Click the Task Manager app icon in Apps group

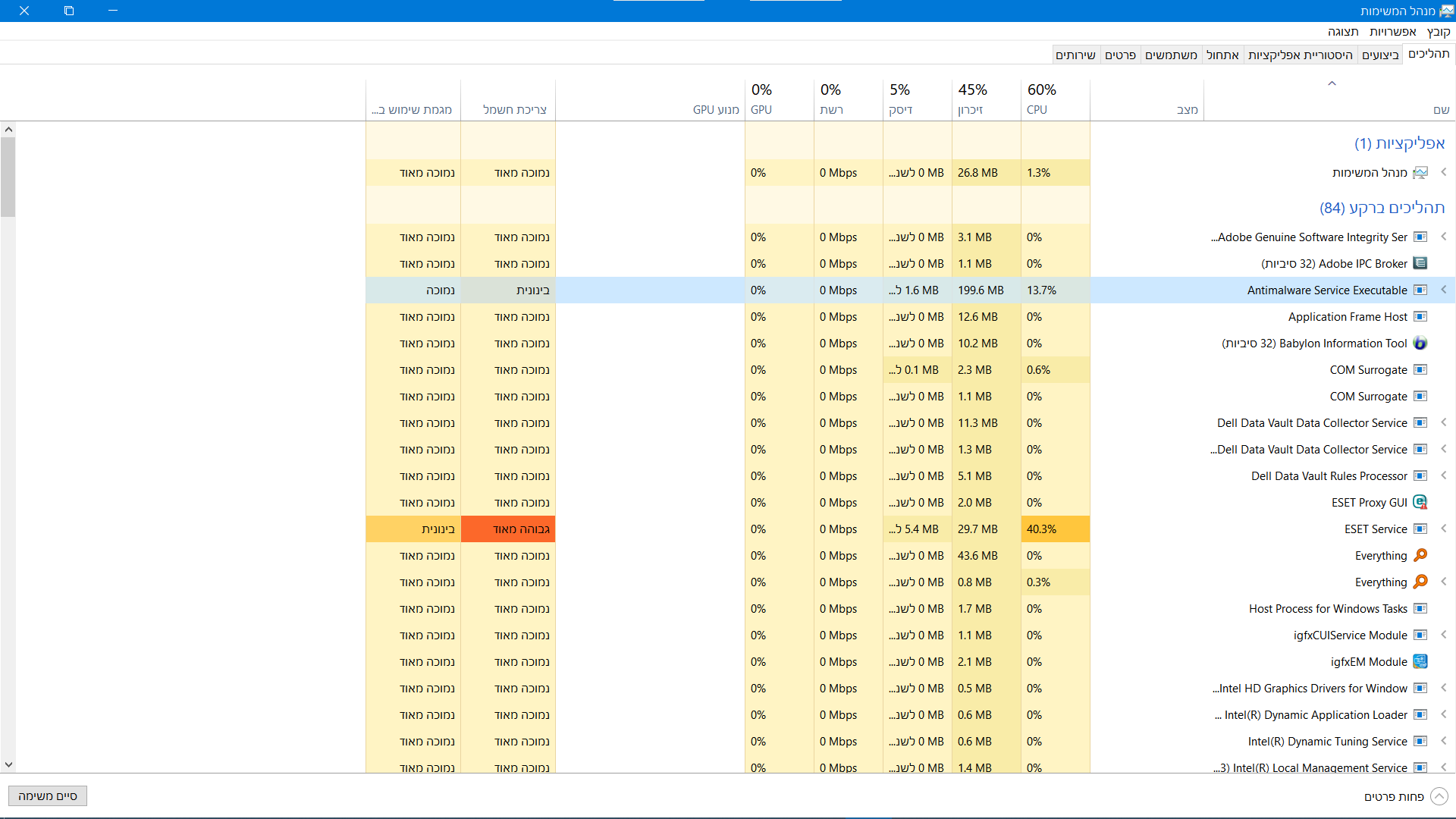pyautogui.click(x=1420, y=173)
